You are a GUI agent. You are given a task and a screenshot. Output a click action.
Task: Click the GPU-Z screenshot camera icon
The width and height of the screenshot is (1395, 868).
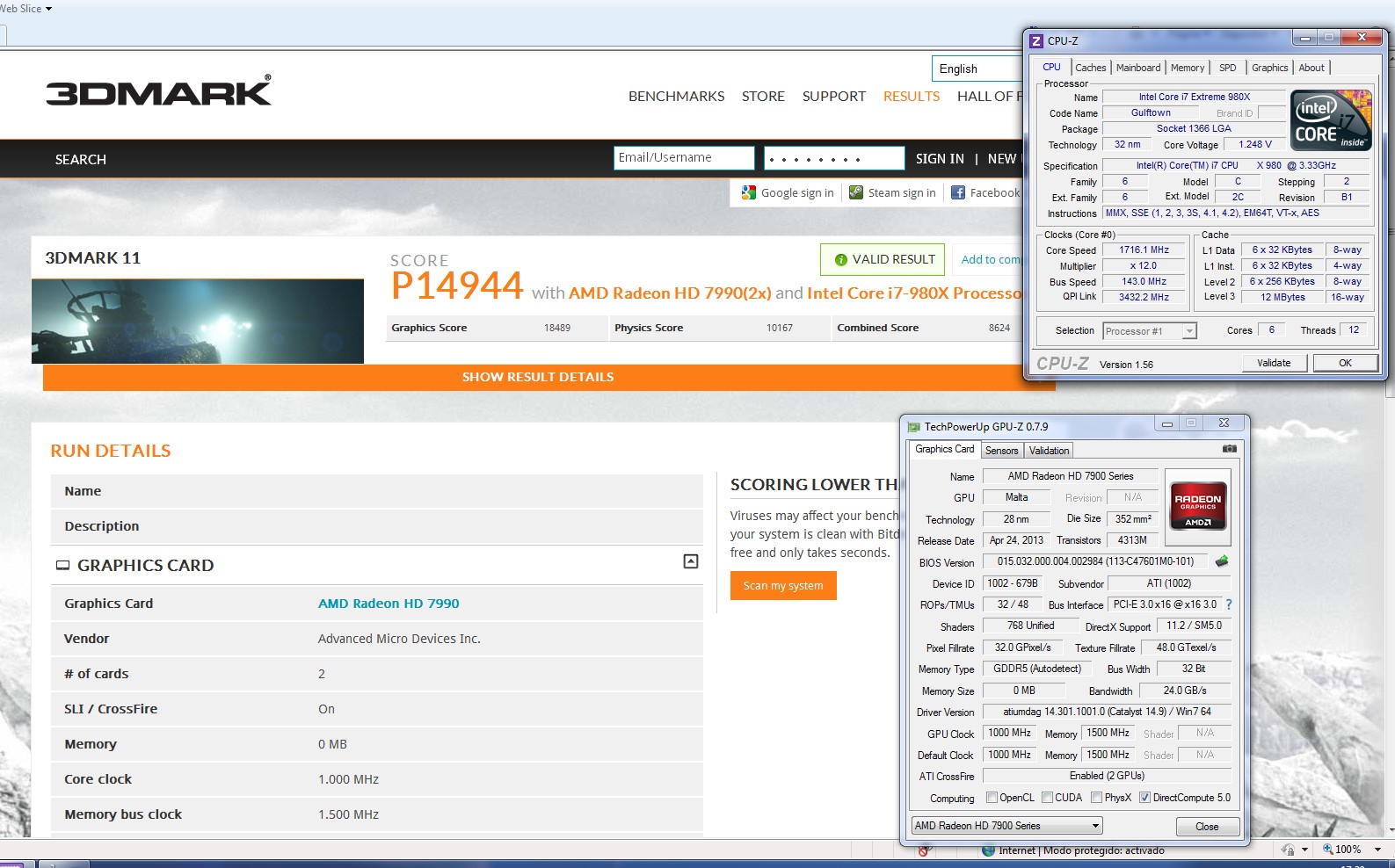1229,449
